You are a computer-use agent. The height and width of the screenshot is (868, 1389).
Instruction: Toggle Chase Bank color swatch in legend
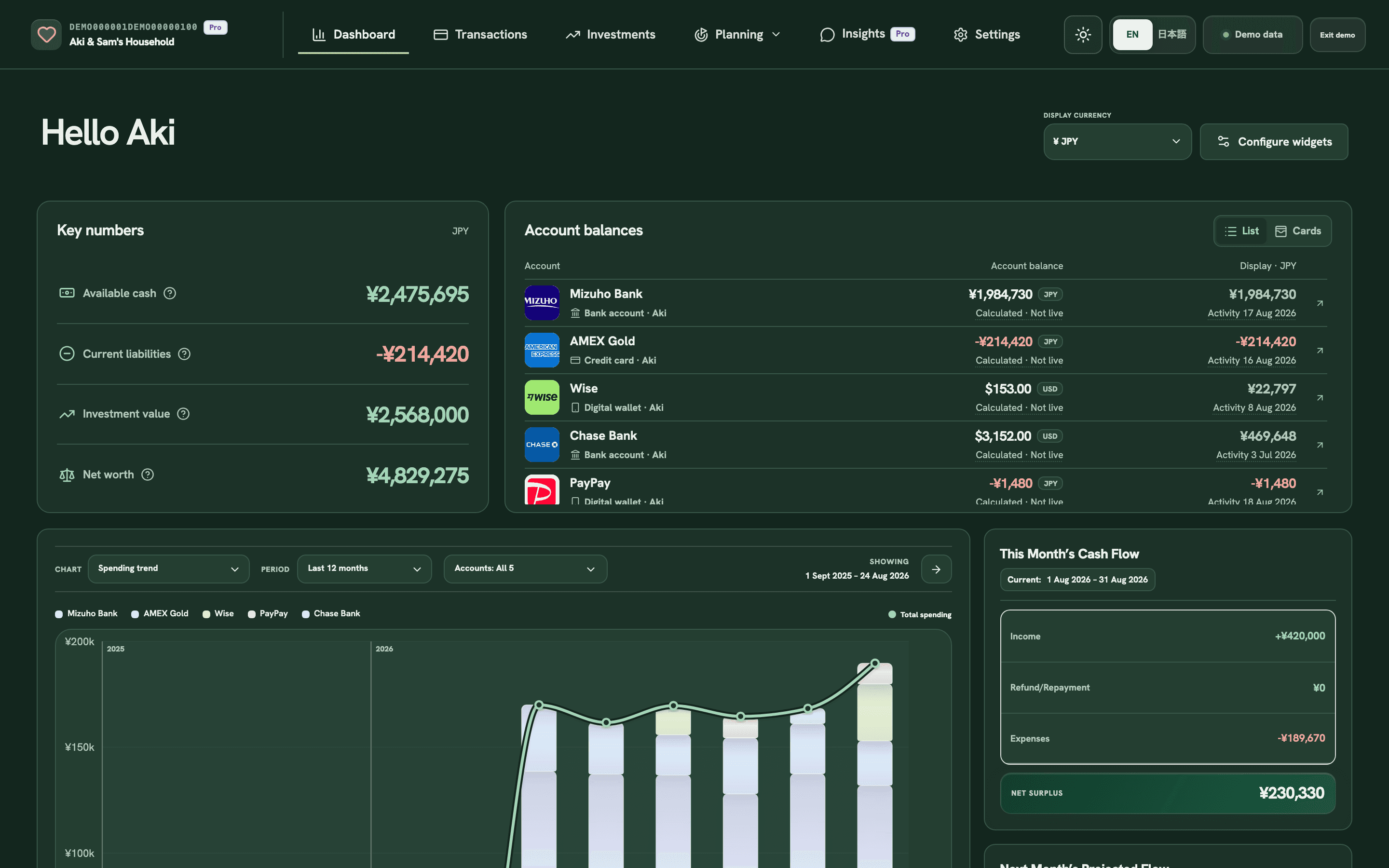(306, 614)
